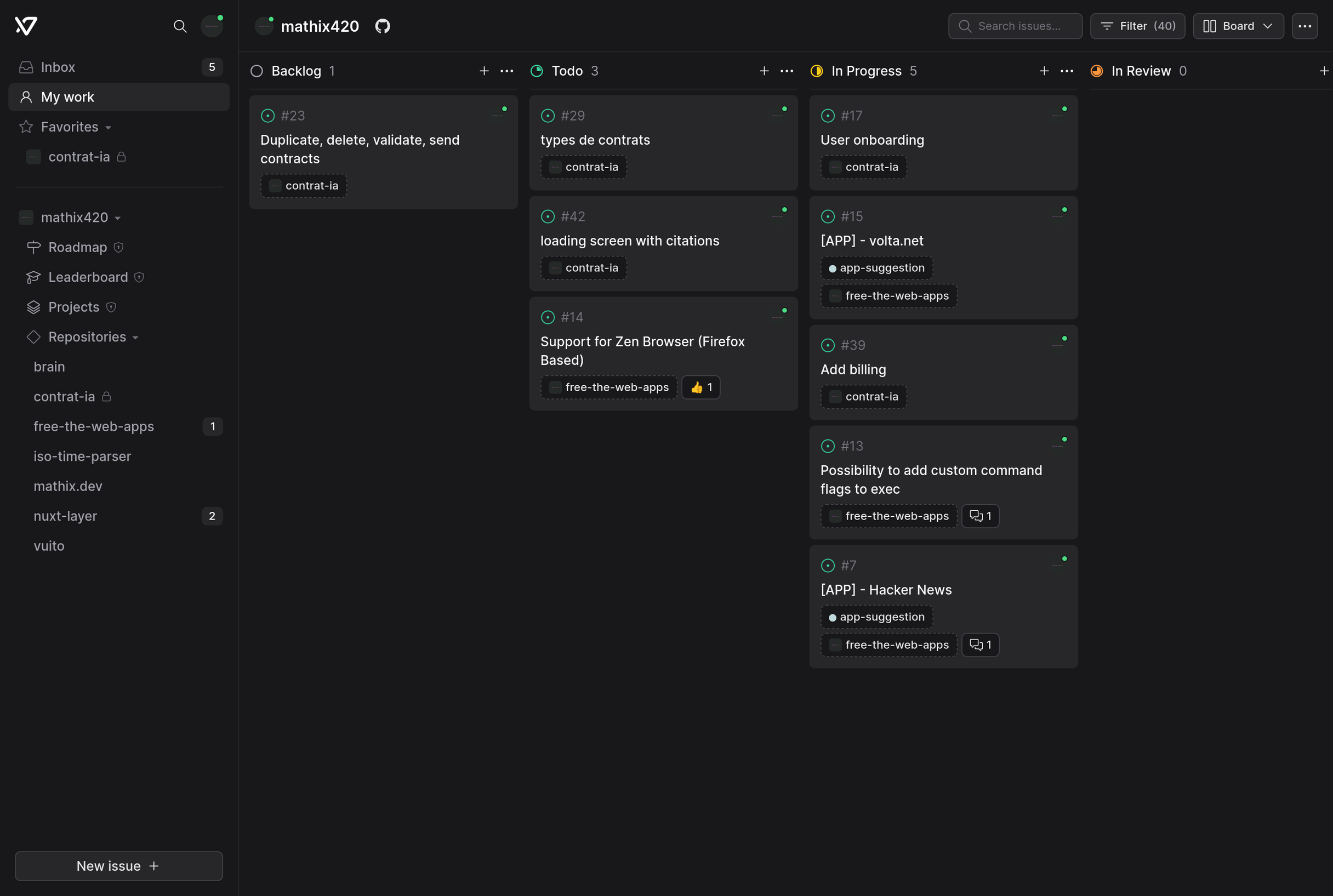Click the Search issues field
The height and width of the screenshot is (896, 1333).
coord(1015,26)
